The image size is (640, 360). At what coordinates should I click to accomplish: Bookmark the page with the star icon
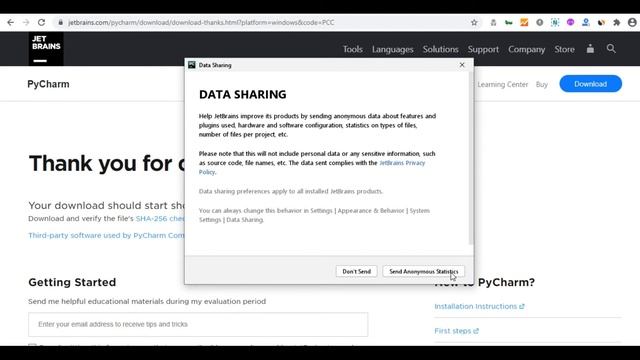tap(474, 22)
